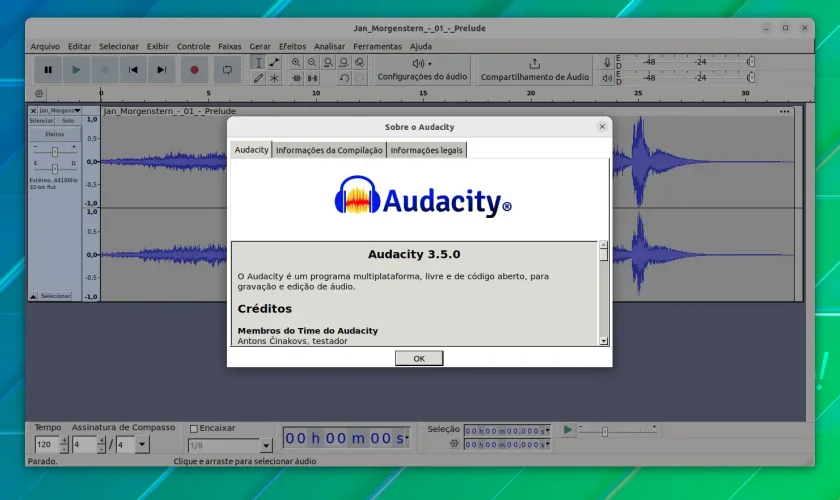
Task: Open the Selecionar menu
Action: (x=118, y=47)
